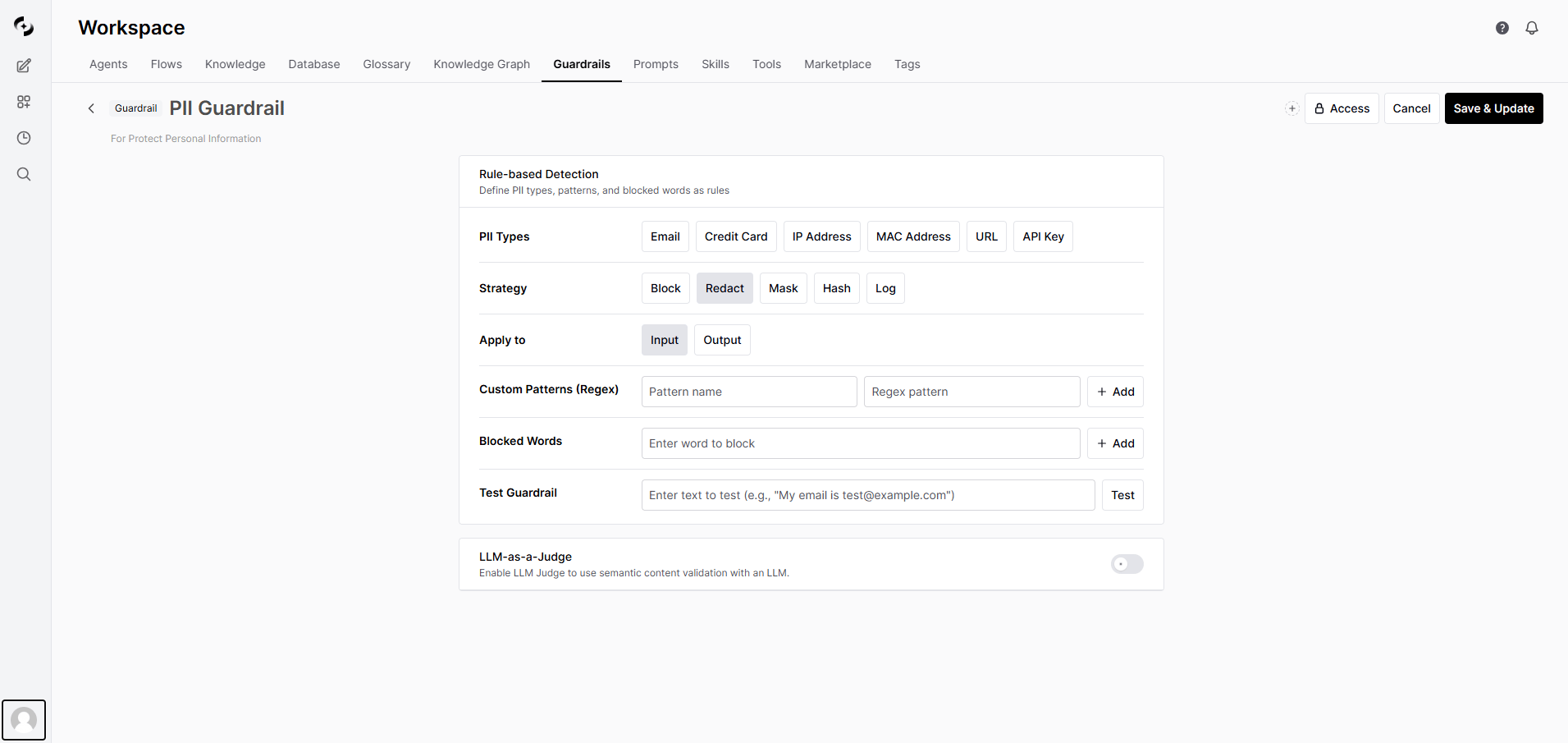The image size is (1568, 743).
Task: Open the history clock icon in sidebar
Action: point(24,138)
